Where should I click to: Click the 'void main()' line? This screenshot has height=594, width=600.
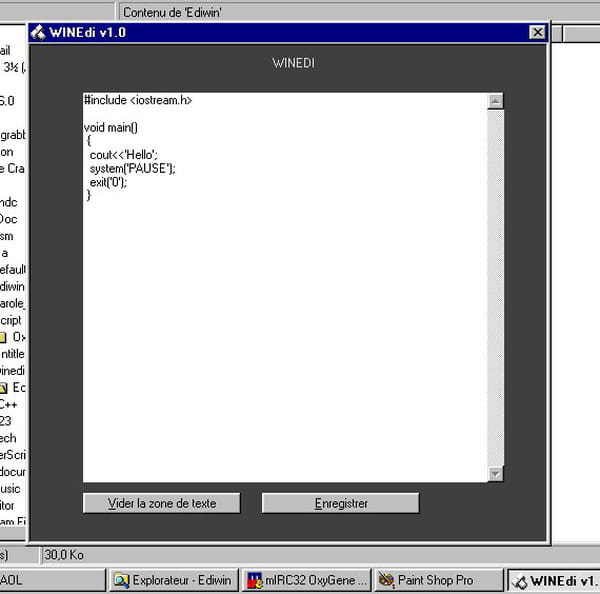(111, 127)
